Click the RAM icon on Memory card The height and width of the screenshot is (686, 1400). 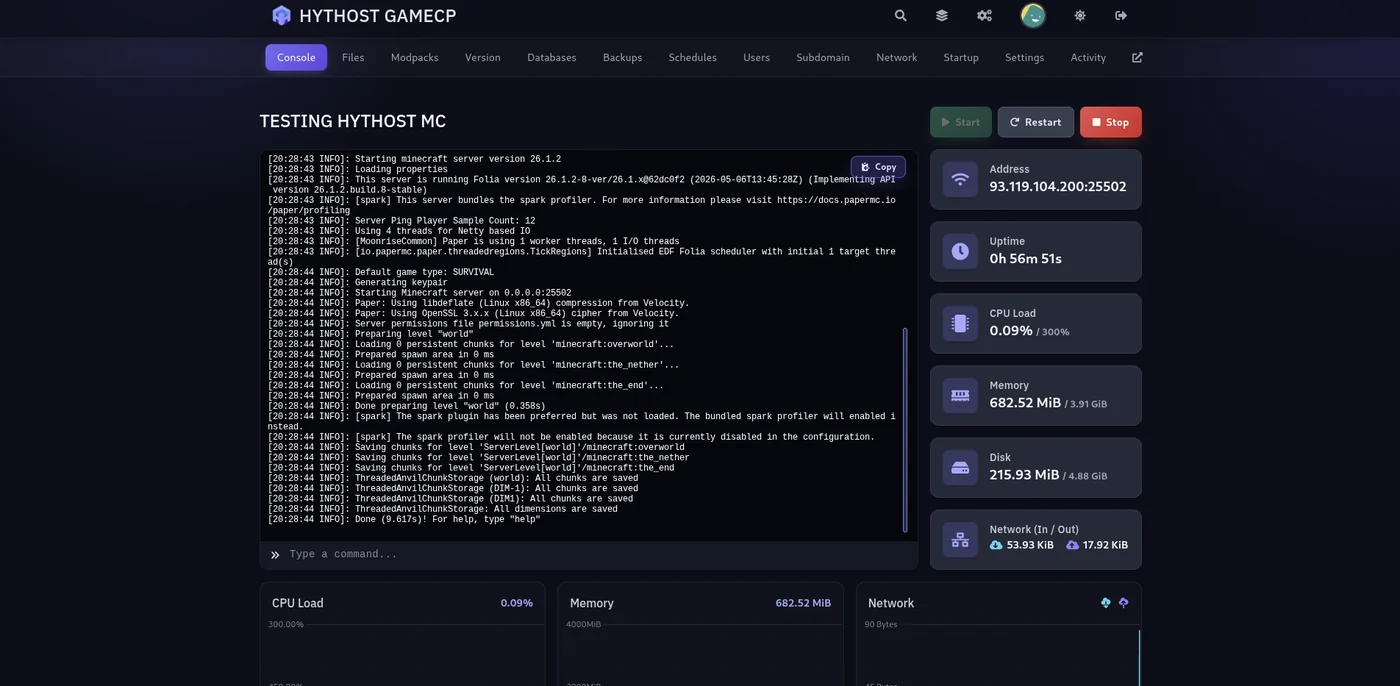pos(960,395)
